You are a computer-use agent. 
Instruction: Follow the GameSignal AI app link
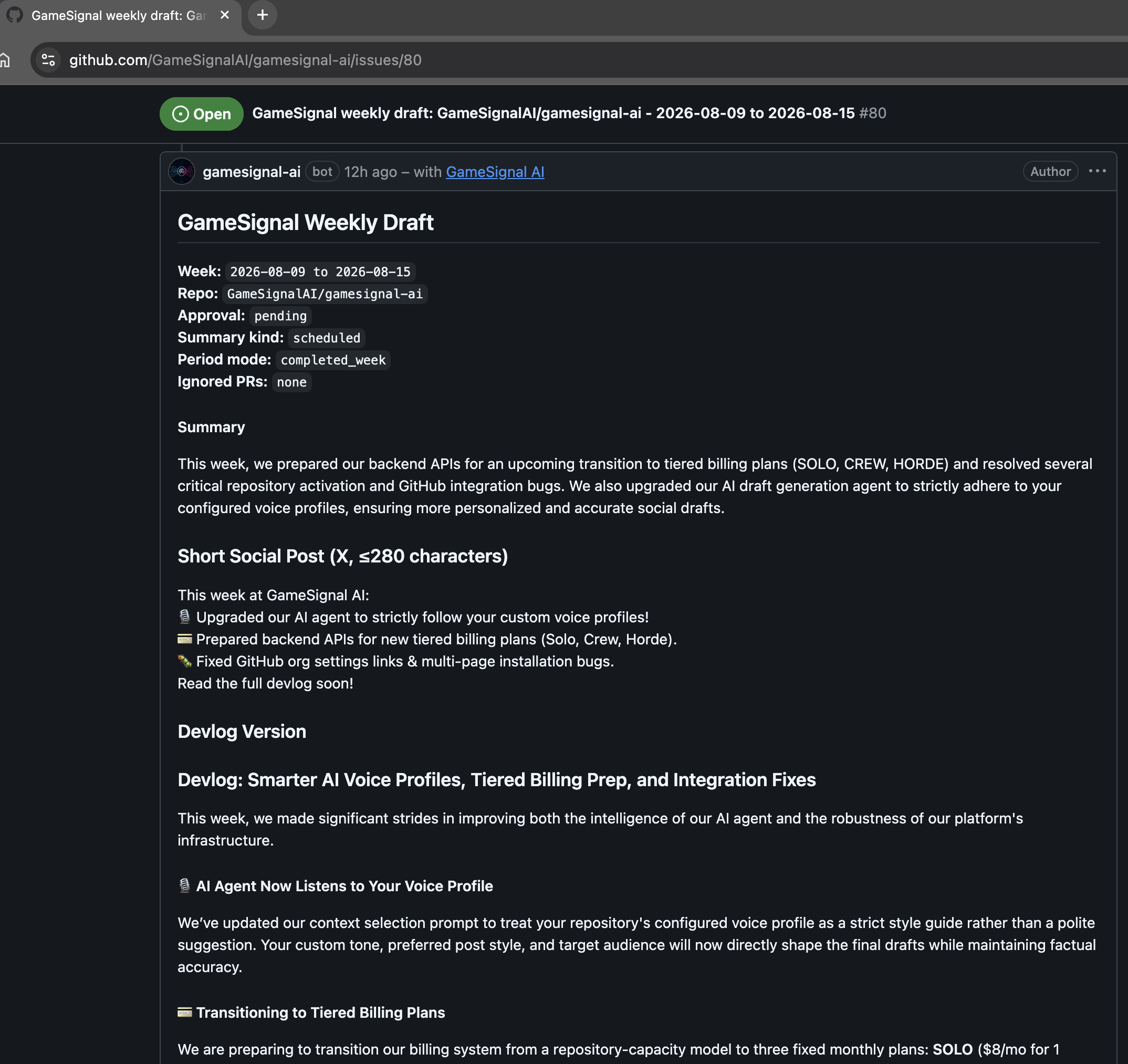tap(495, 172)
